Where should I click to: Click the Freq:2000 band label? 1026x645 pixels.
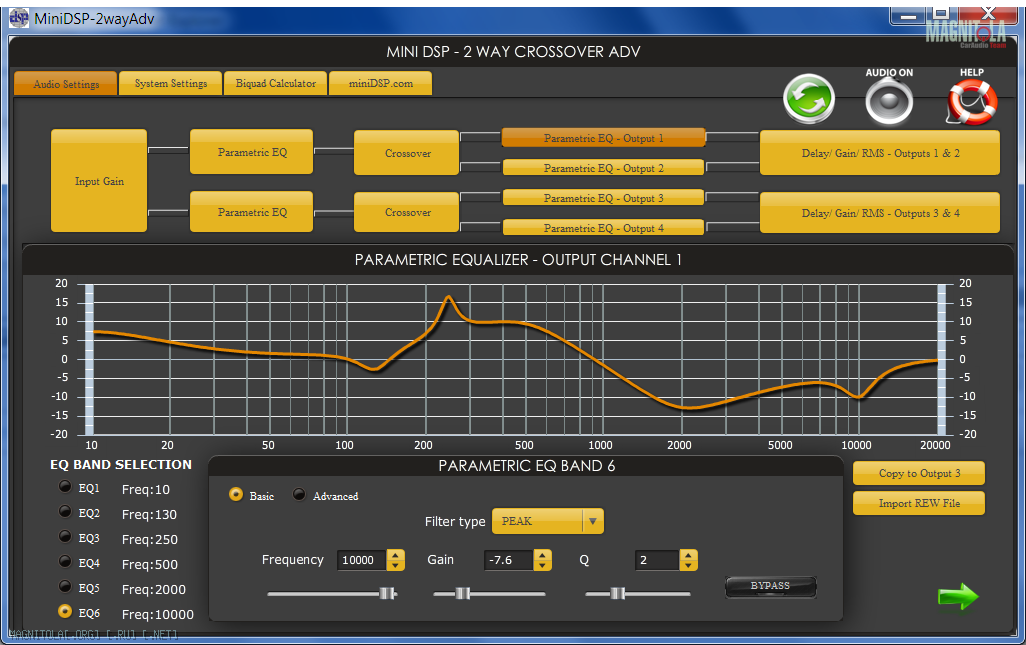[x=154, y=589]
